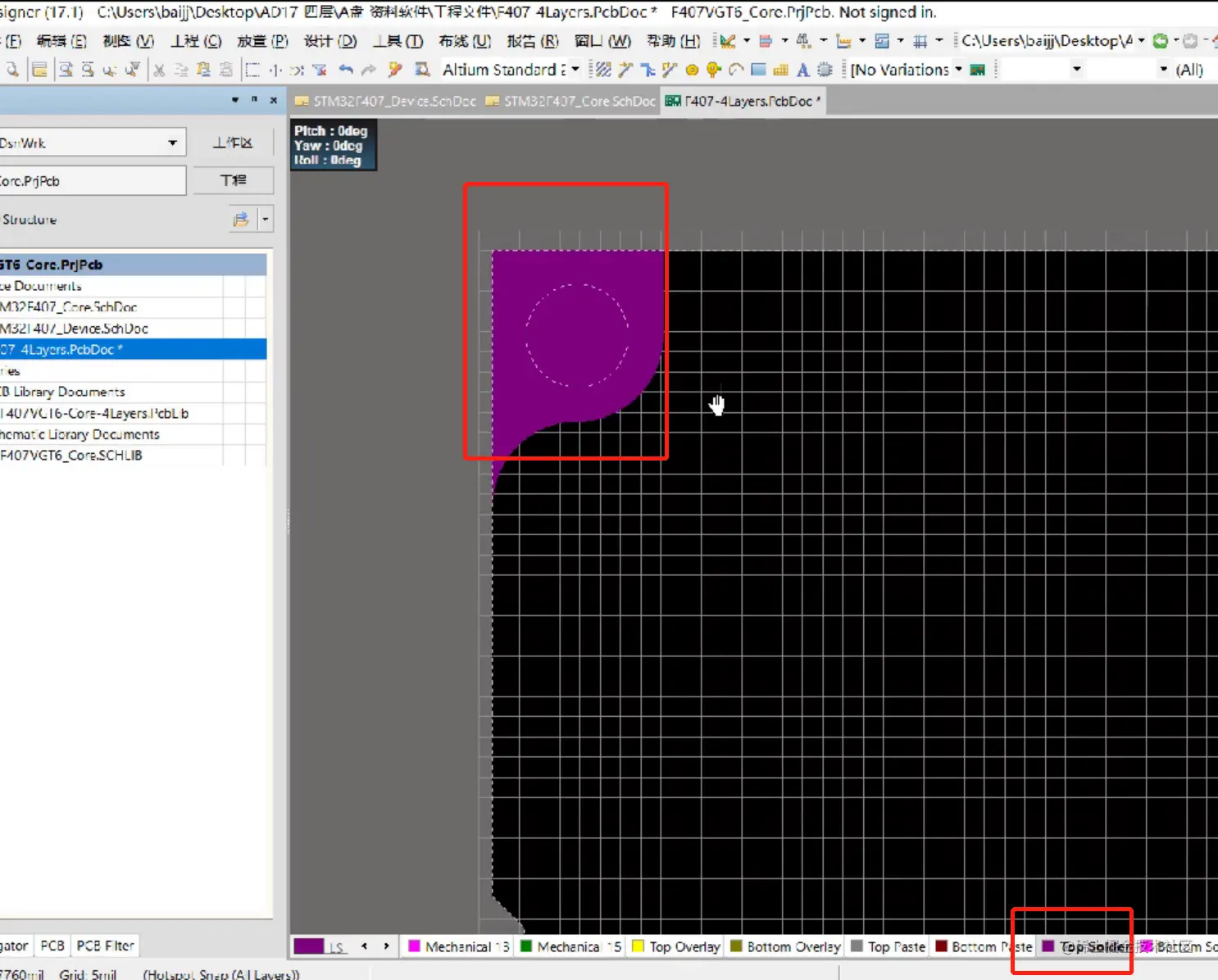Click the LS layer set button
Image resolution: width=1218 pixels, height=980 pixels.
coord(336,947)
